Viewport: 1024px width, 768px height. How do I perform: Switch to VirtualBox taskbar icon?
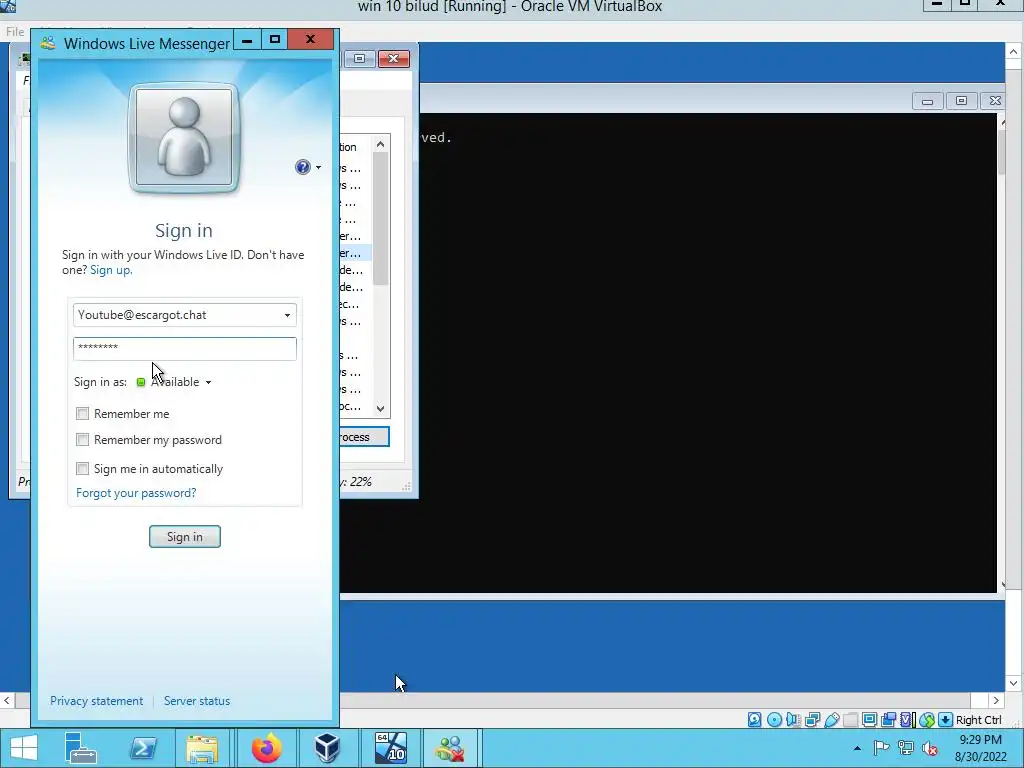(x=327, y=748)
